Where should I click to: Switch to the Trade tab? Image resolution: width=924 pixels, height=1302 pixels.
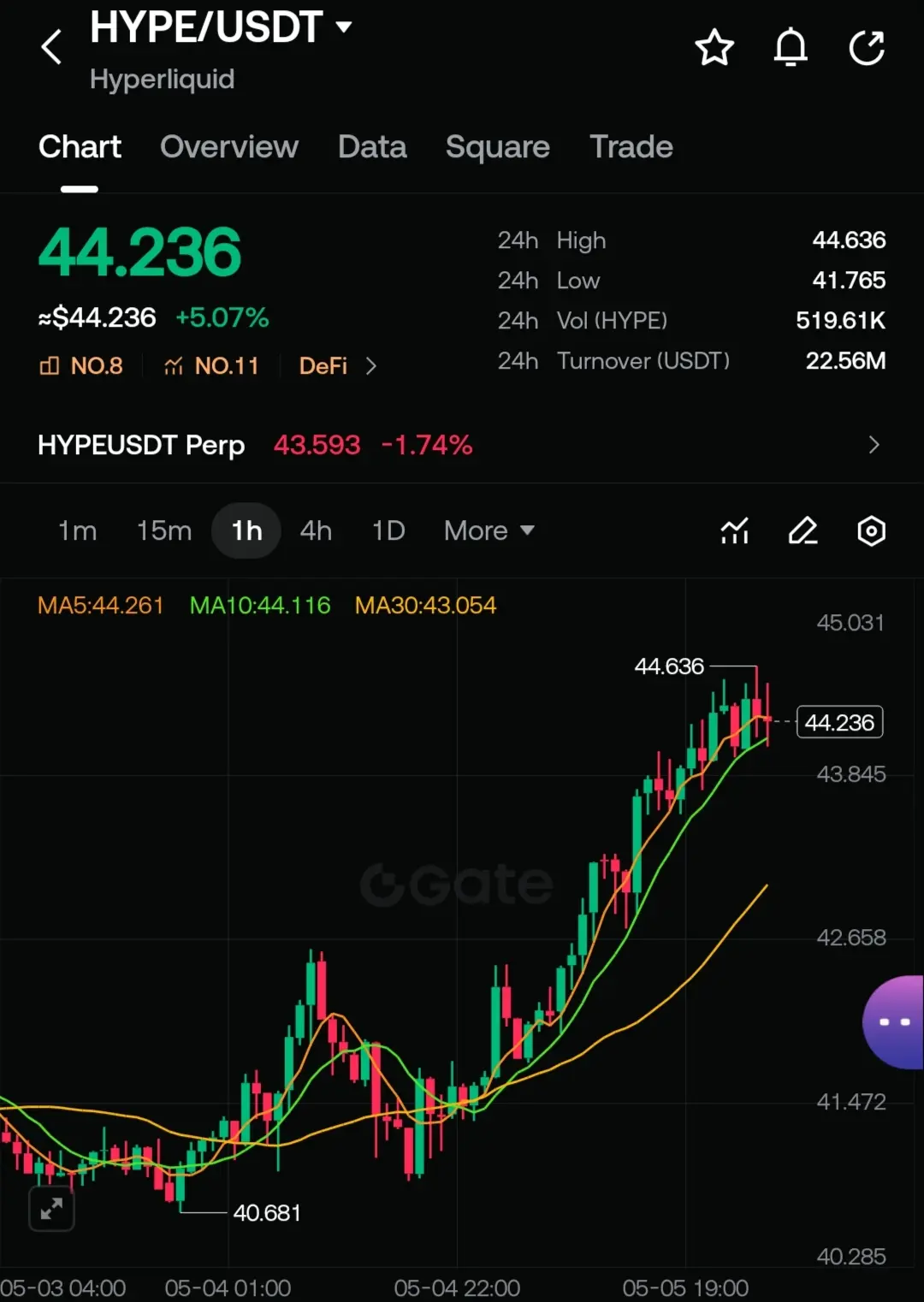click(631, 147)
